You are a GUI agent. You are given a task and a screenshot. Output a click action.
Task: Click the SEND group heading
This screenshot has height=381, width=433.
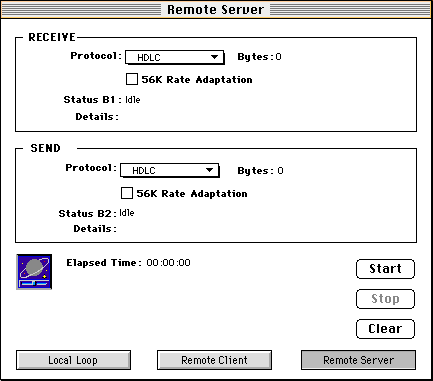pos(46,148)
